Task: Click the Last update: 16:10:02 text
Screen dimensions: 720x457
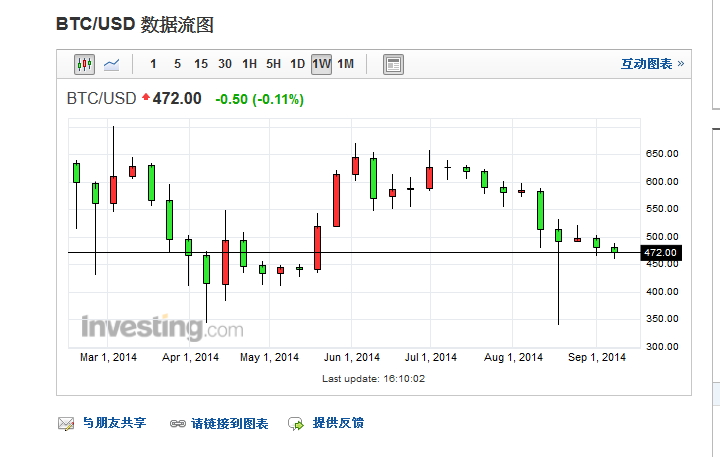Action: pos(373,379)
